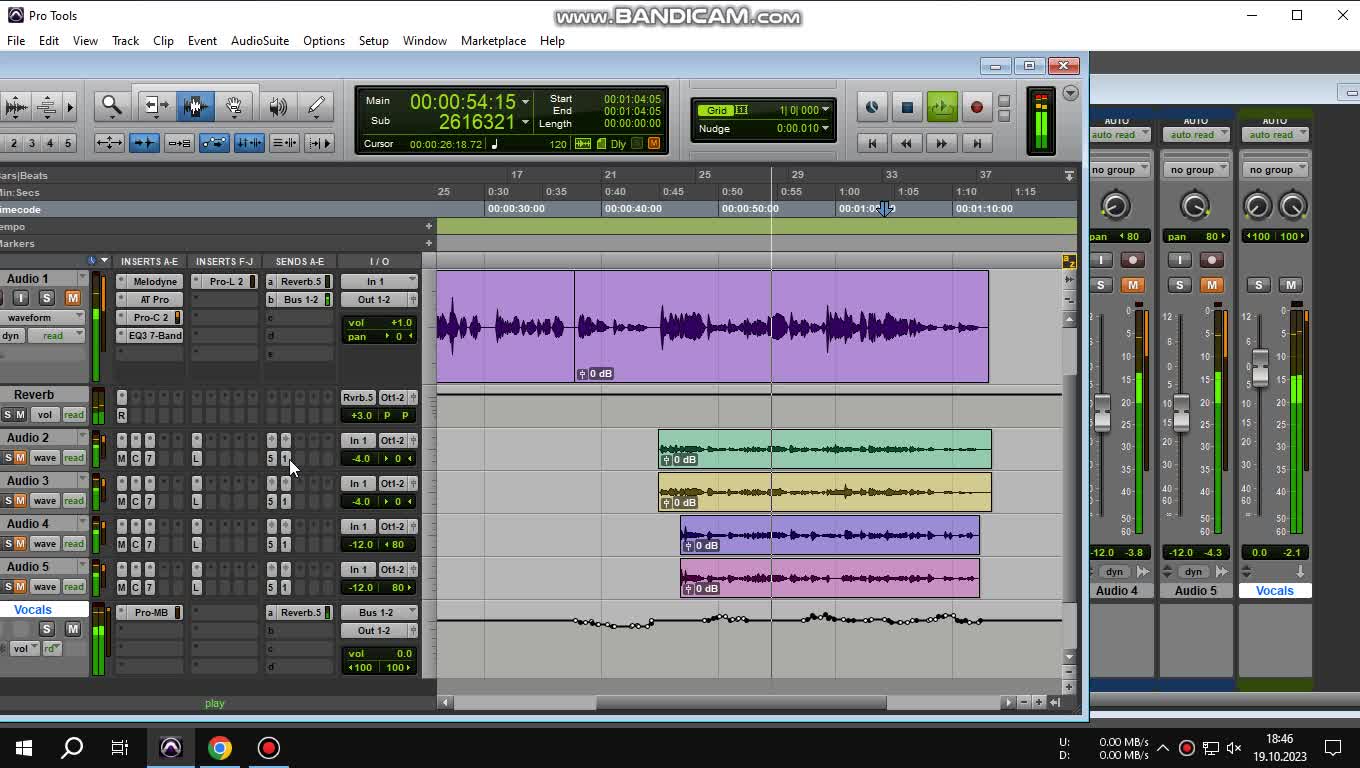1360x768 pixels.
Task: Open the Melodyne insert on Audio 1
Action: pos(154,282)
